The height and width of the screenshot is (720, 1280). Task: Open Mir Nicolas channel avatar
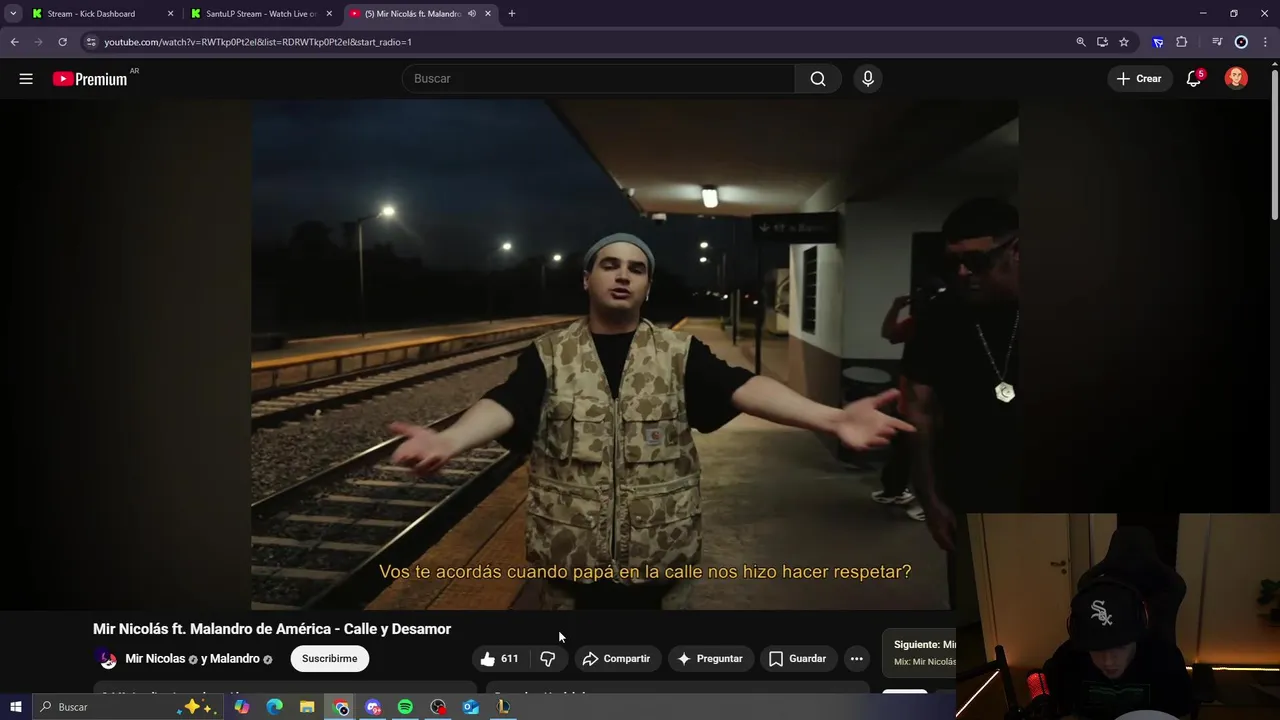click(x=107, y=659)
